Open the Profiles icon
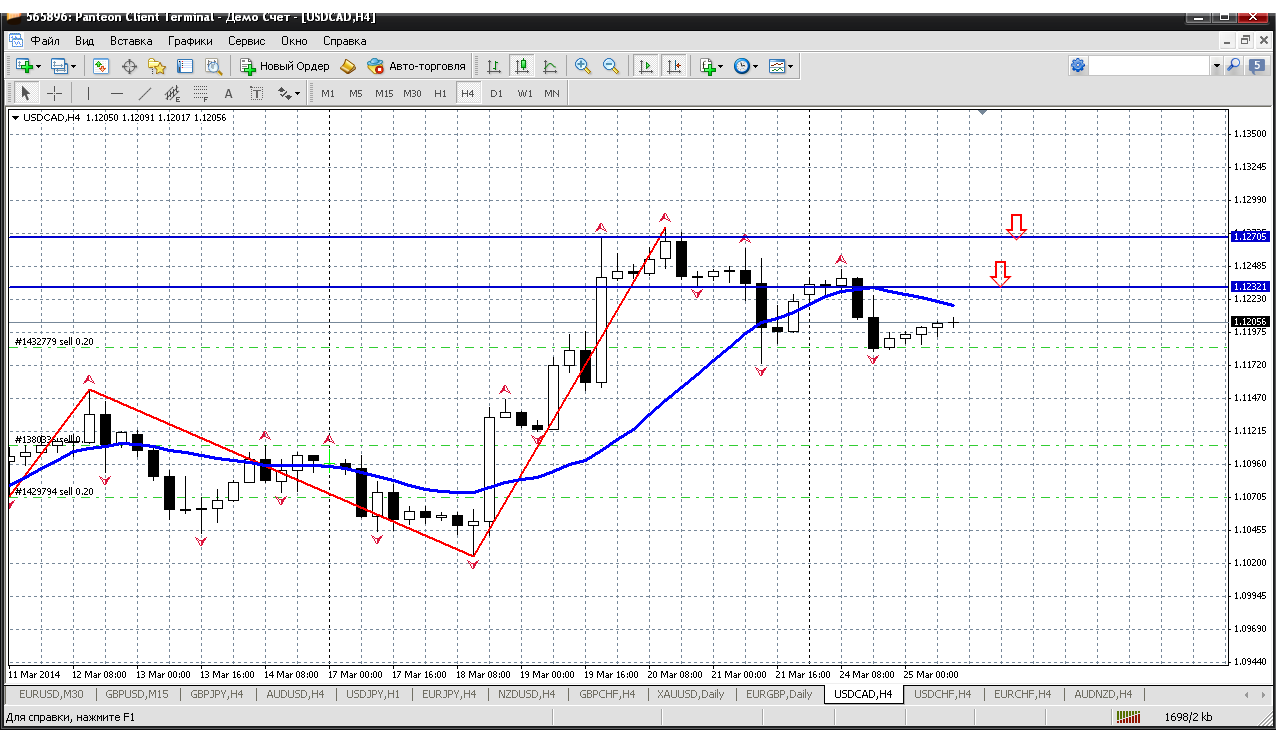The width and height of the screenshot is (1277, 730). 59,66
